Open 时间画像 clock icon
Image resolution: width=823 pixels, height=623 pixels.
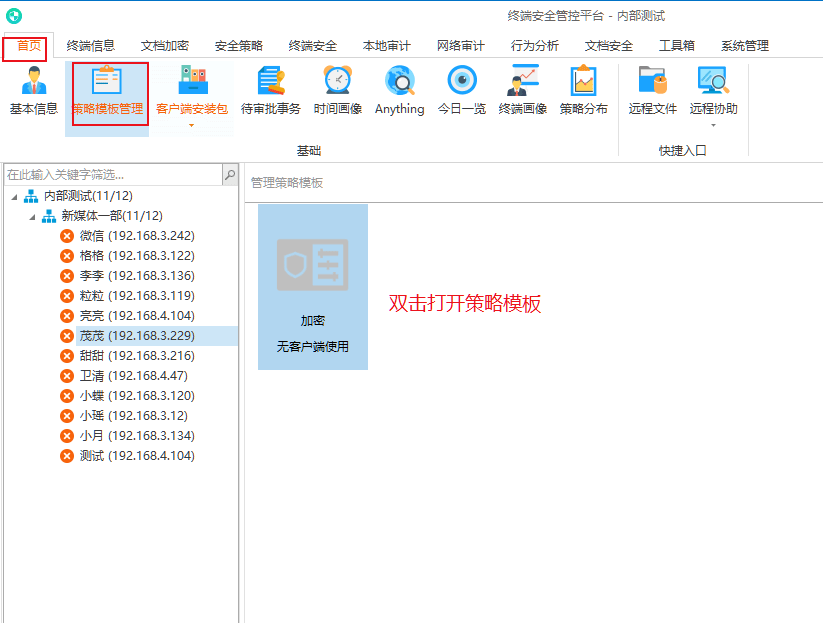point(337,80)
